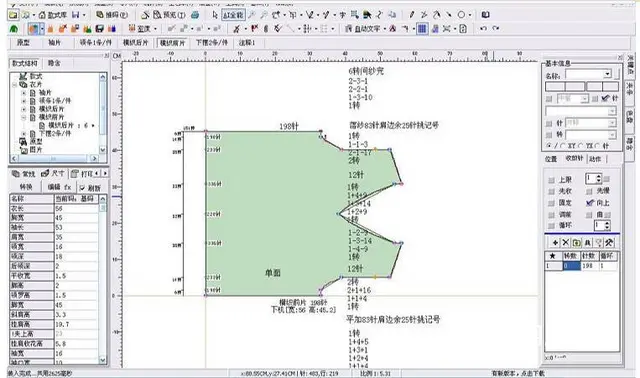Screen dimensions: 640x378
Task: Click the red flag marker icon
Action: point(255,29)
